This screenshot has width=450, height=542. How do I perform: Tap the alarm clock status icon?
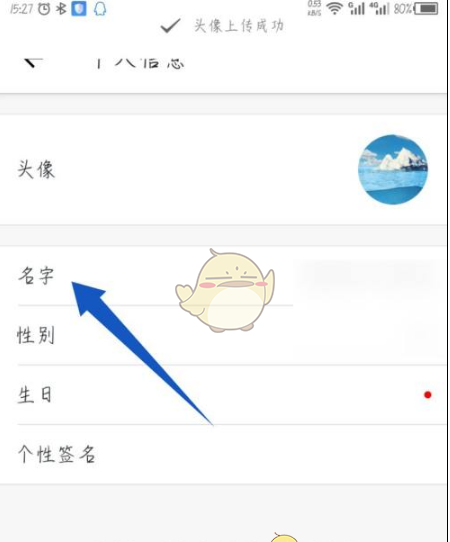(44, 9)
